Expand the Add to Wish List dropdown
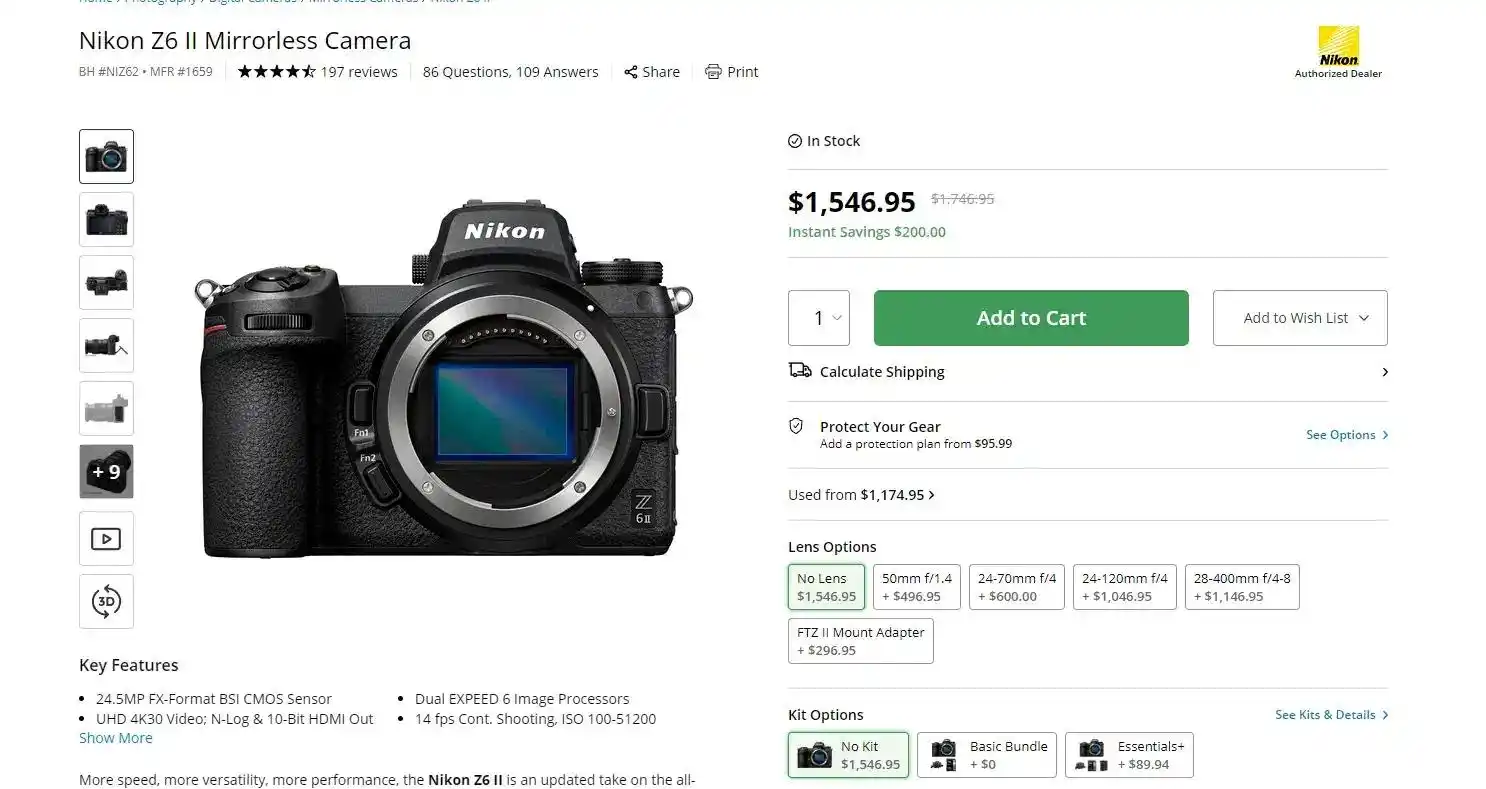Screen dimensions: 1486x789 (1299, 318)
